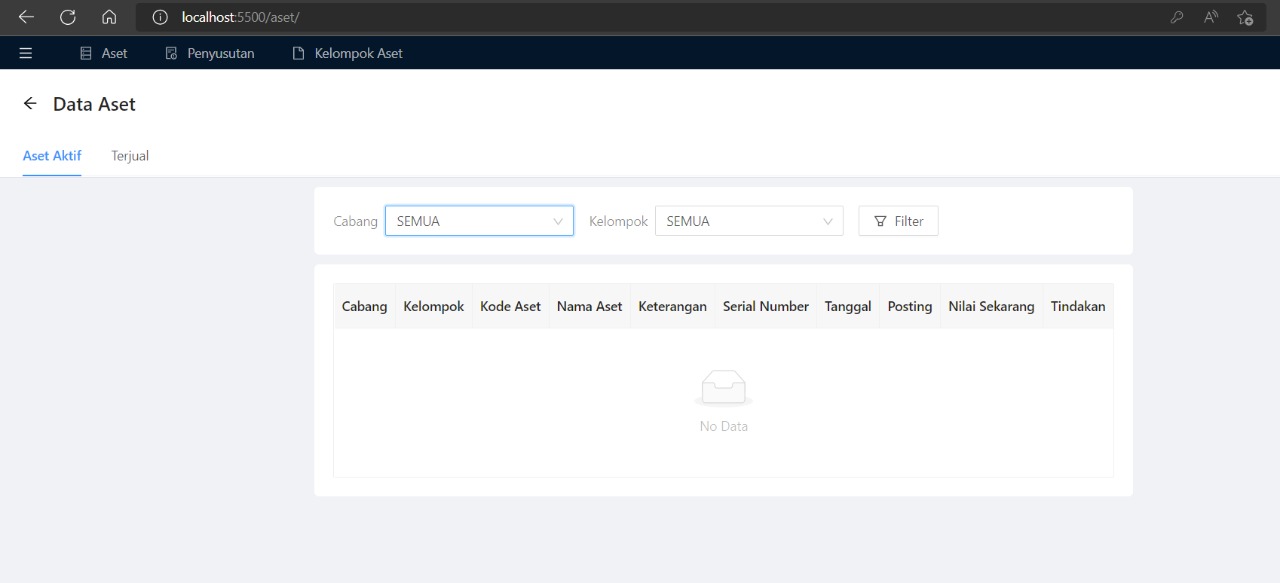Switch to the Terjual tab
The width and height of the screenshot is (1280, 583).
coord(130,156)
